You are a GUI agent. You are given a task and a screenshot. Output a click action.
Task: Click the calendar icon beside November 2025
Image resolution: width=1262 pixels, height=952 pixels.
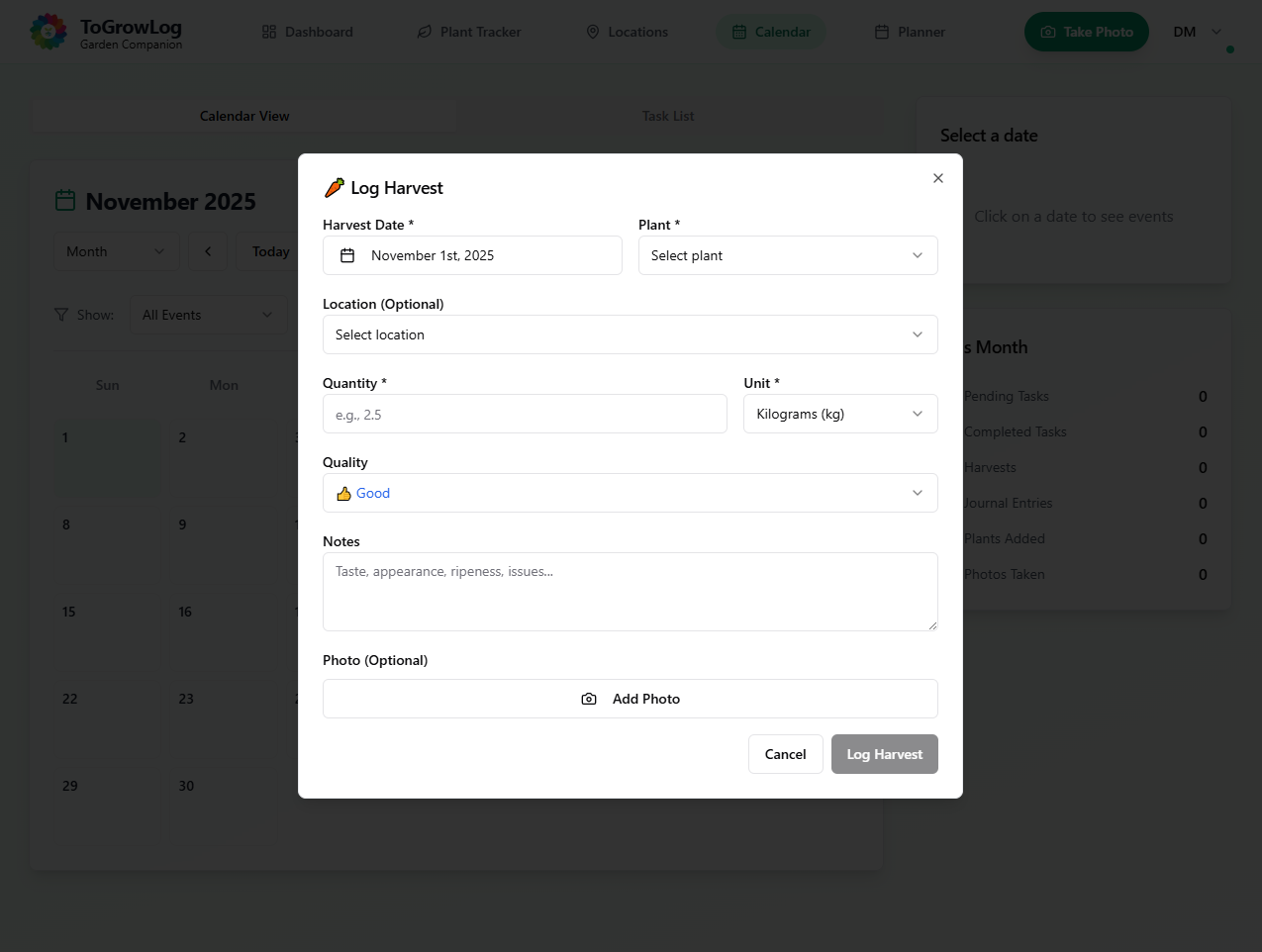[65, 201]
